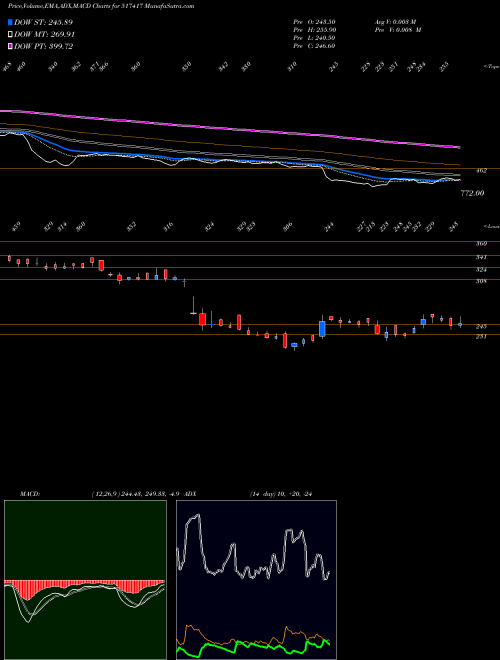Click the '<Tops' label at right edge
500x660 pixels.
[492, 67]
